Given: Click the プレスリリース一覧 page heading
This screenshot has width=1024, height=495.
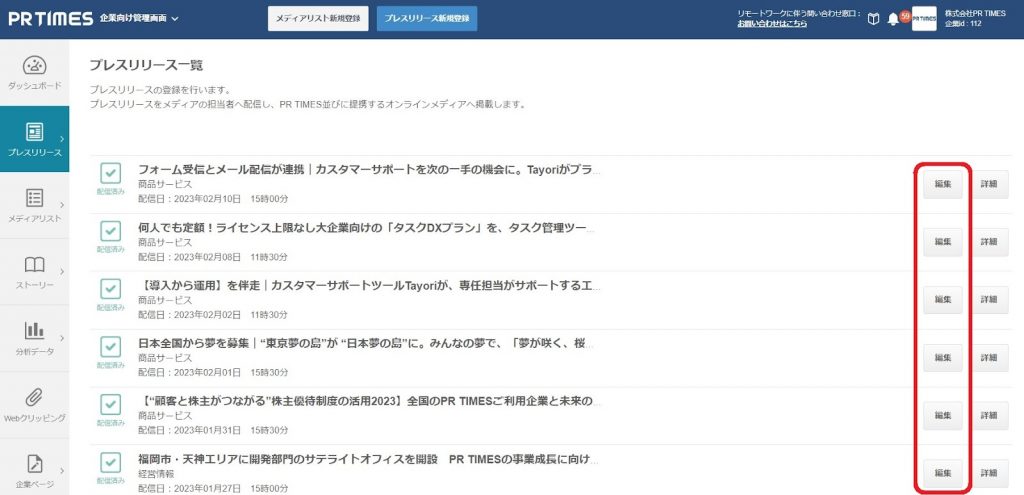Looking at the screenshot, I should pyautogui.click(x=146, y=65).
